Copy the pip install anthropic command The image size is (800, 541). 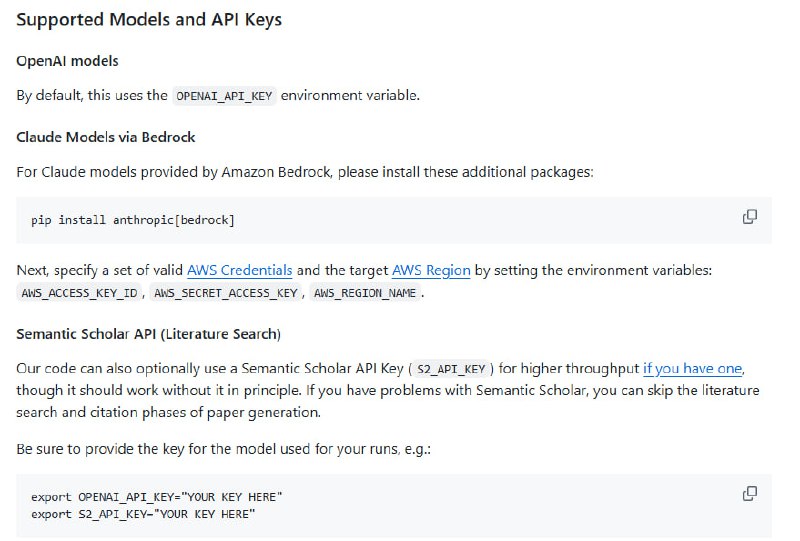tap(749, 217)
